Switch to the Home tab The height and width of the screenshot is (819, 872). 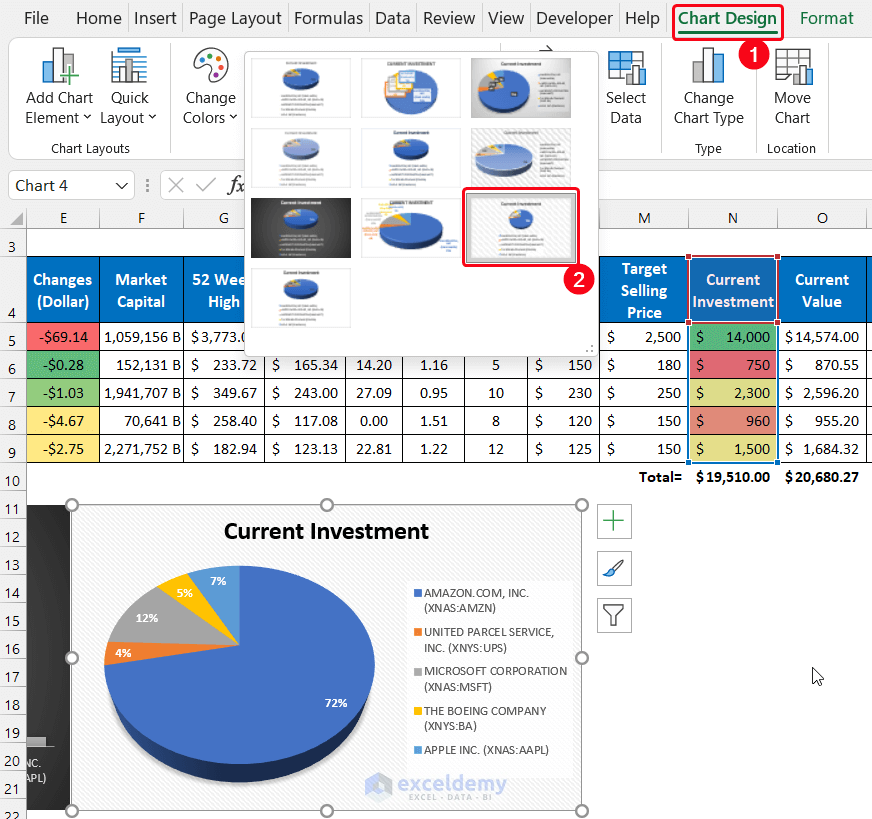[x=98, y=18]
